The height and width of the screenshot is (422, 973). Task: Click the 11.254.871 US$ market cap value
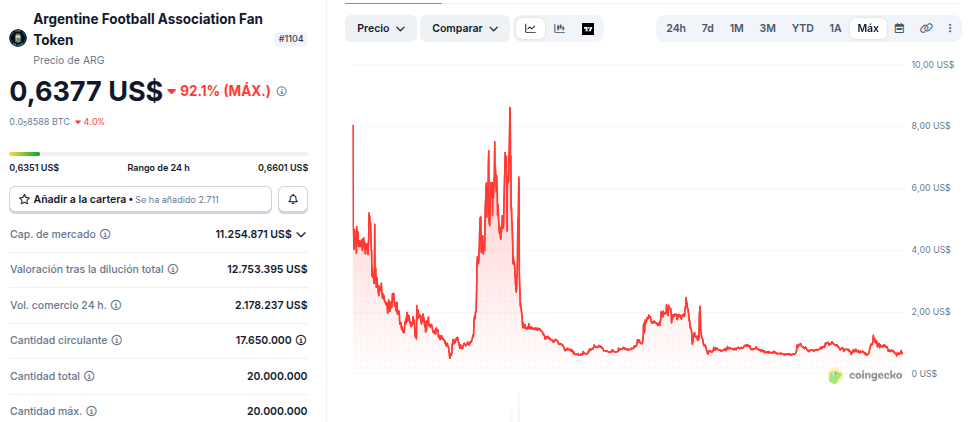253,235
